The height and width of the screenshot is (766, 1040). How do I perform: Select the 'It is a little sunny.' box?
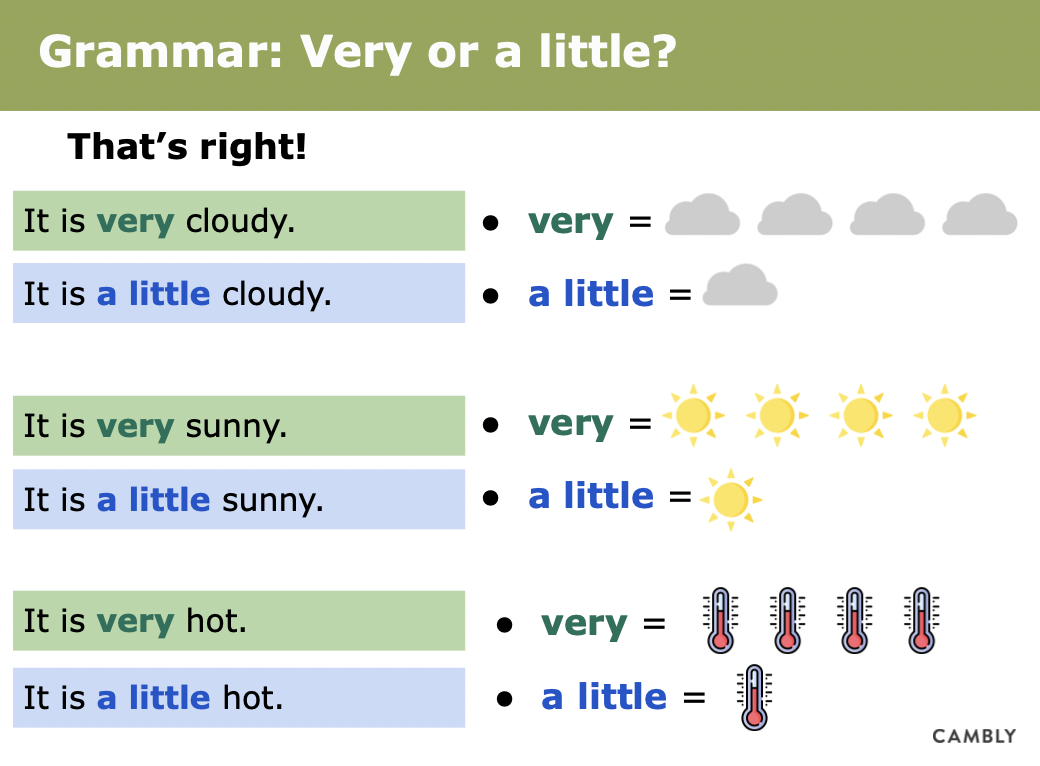click(x=239, y=499)
